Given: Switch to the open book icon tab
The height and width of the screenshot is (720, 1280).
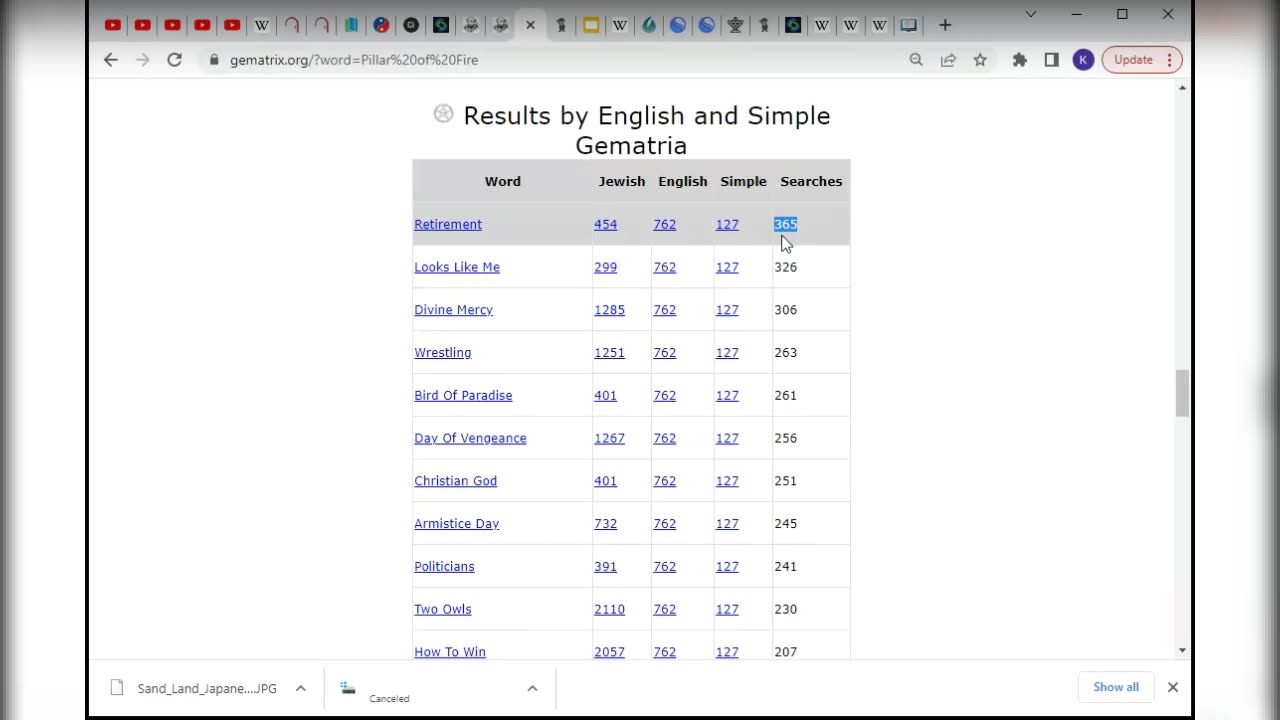Looking at the screenshot, I should click(x=908, y=25).
